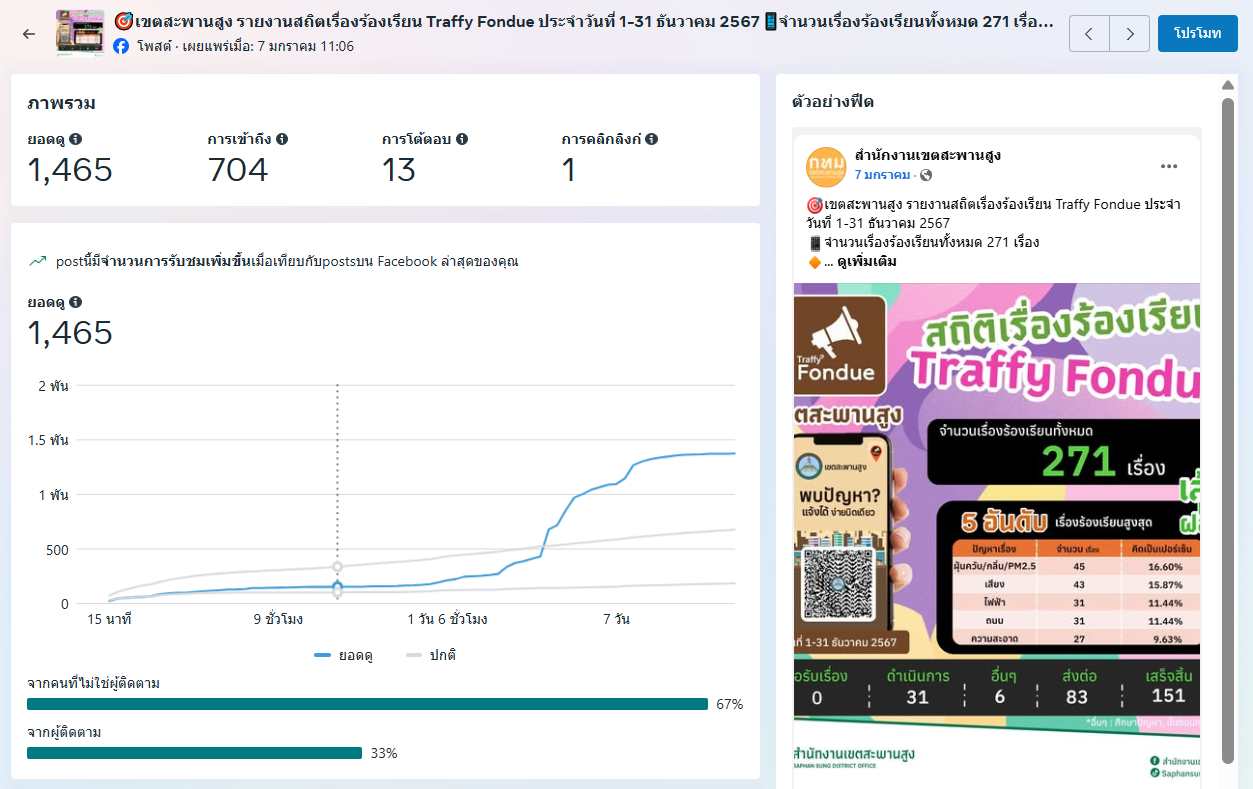Viewport: 1253px width, 789px height.
Task: Click the published date text เผยแพร่เมื่อ 7 มกราคม 11:06
Action: click(x=268, y=46)
